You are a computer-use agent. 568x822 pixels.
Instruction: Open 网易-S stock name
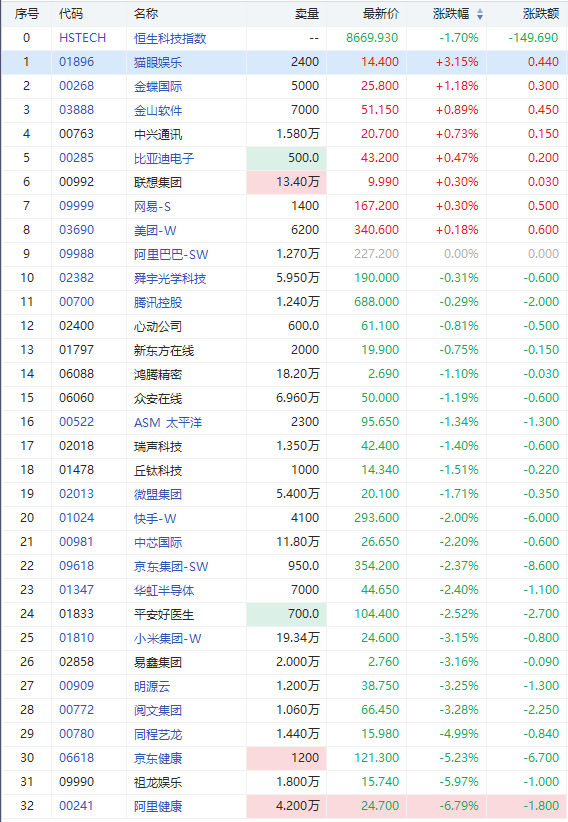tap(152, 207)
